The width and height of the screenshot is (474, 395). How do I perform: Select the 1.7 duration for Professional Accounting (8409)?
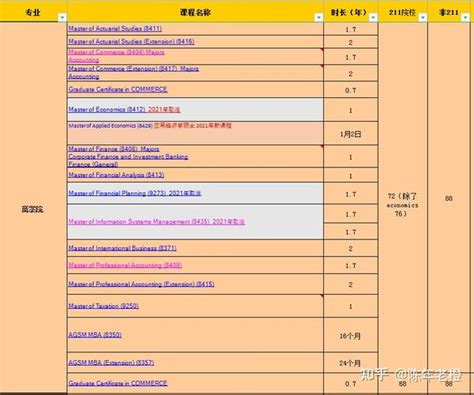pos(351,266)
